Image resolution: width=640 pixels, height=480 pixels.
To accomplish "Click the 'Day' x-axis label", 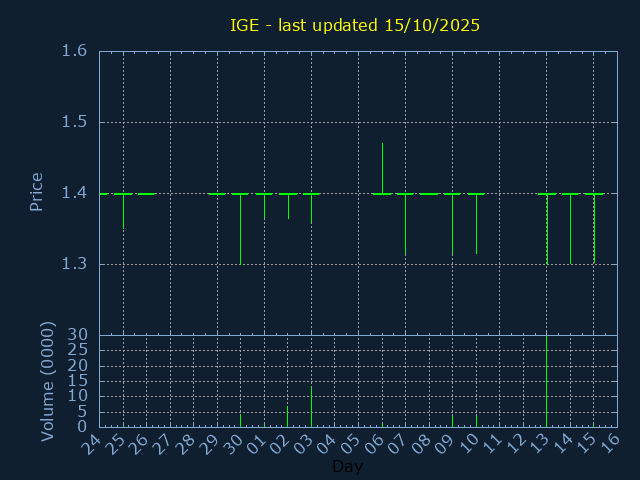I will tap(347, 467).
